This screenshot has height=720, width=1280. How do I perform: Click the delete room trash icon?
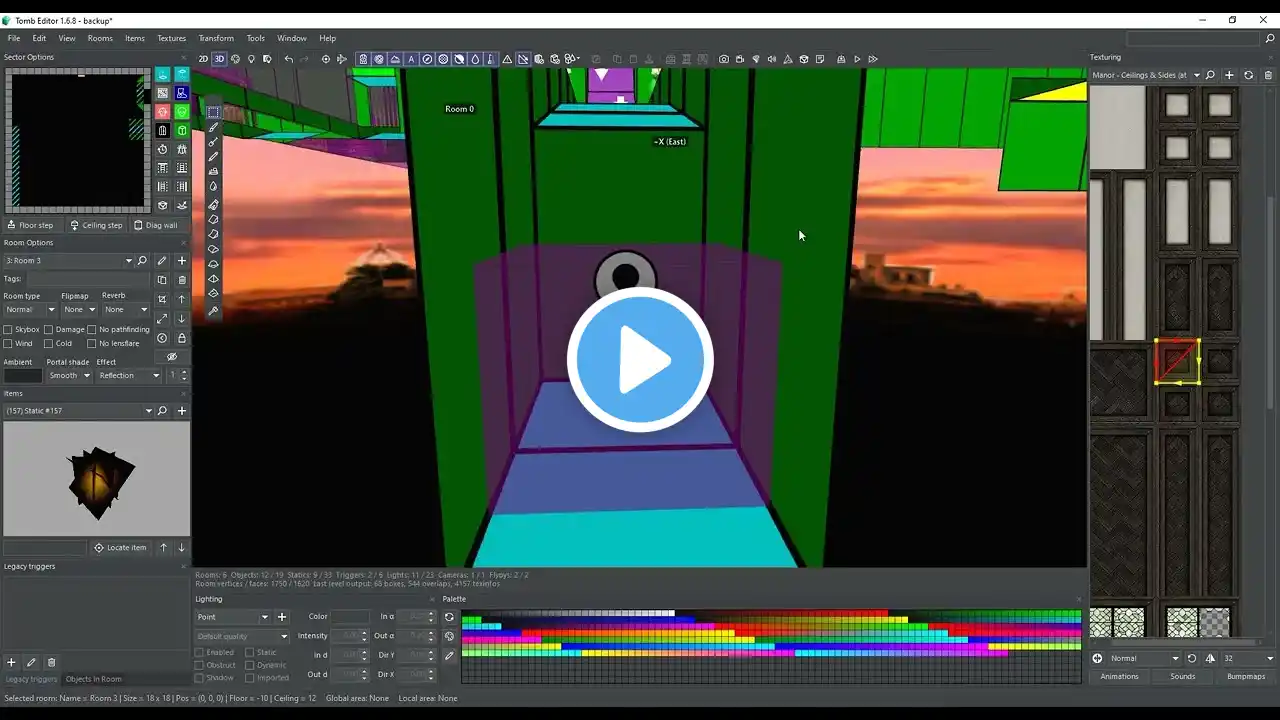pyautogui.click(x=182, y=280)
